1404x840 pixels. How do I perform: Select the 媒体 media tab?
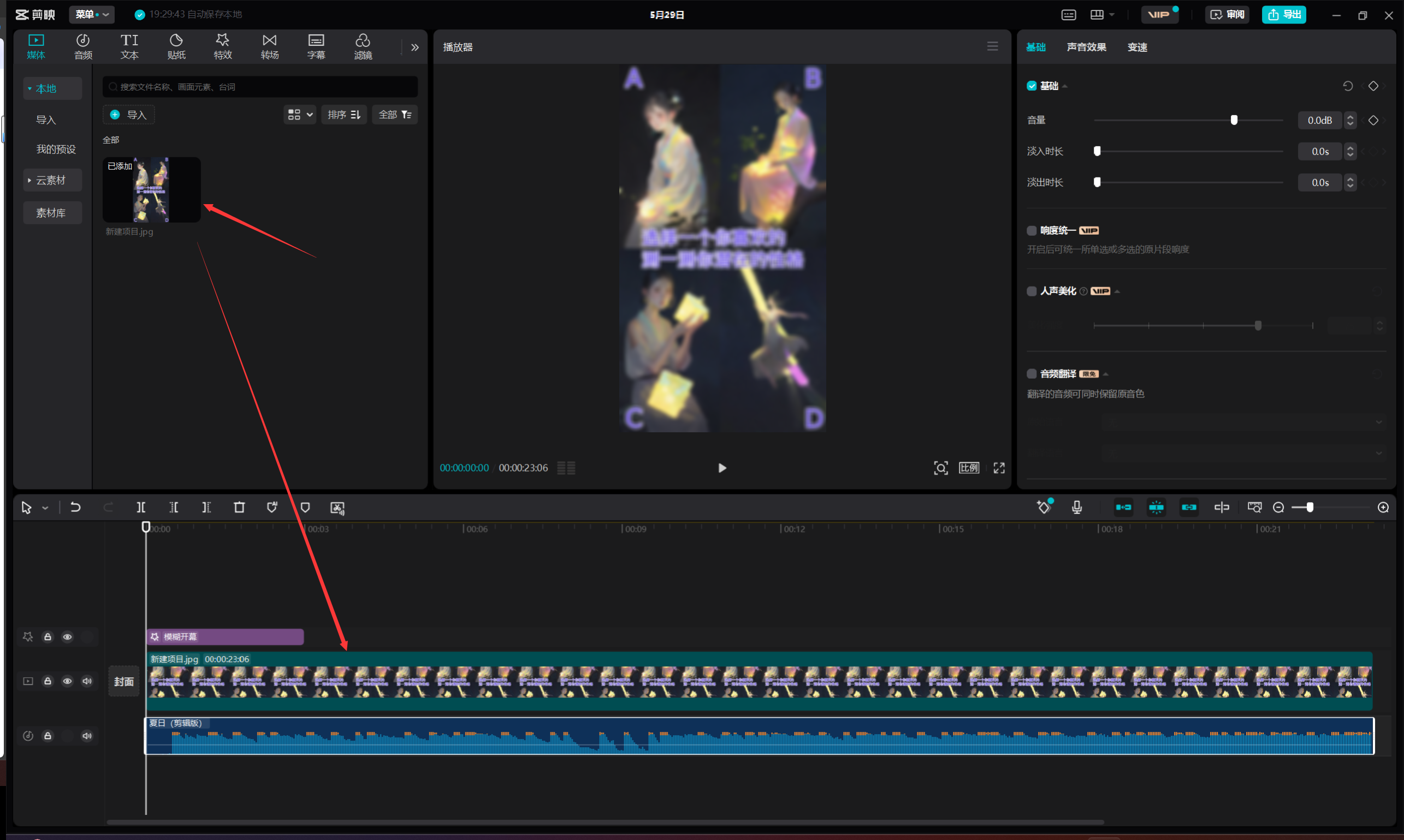pos(35,46)
